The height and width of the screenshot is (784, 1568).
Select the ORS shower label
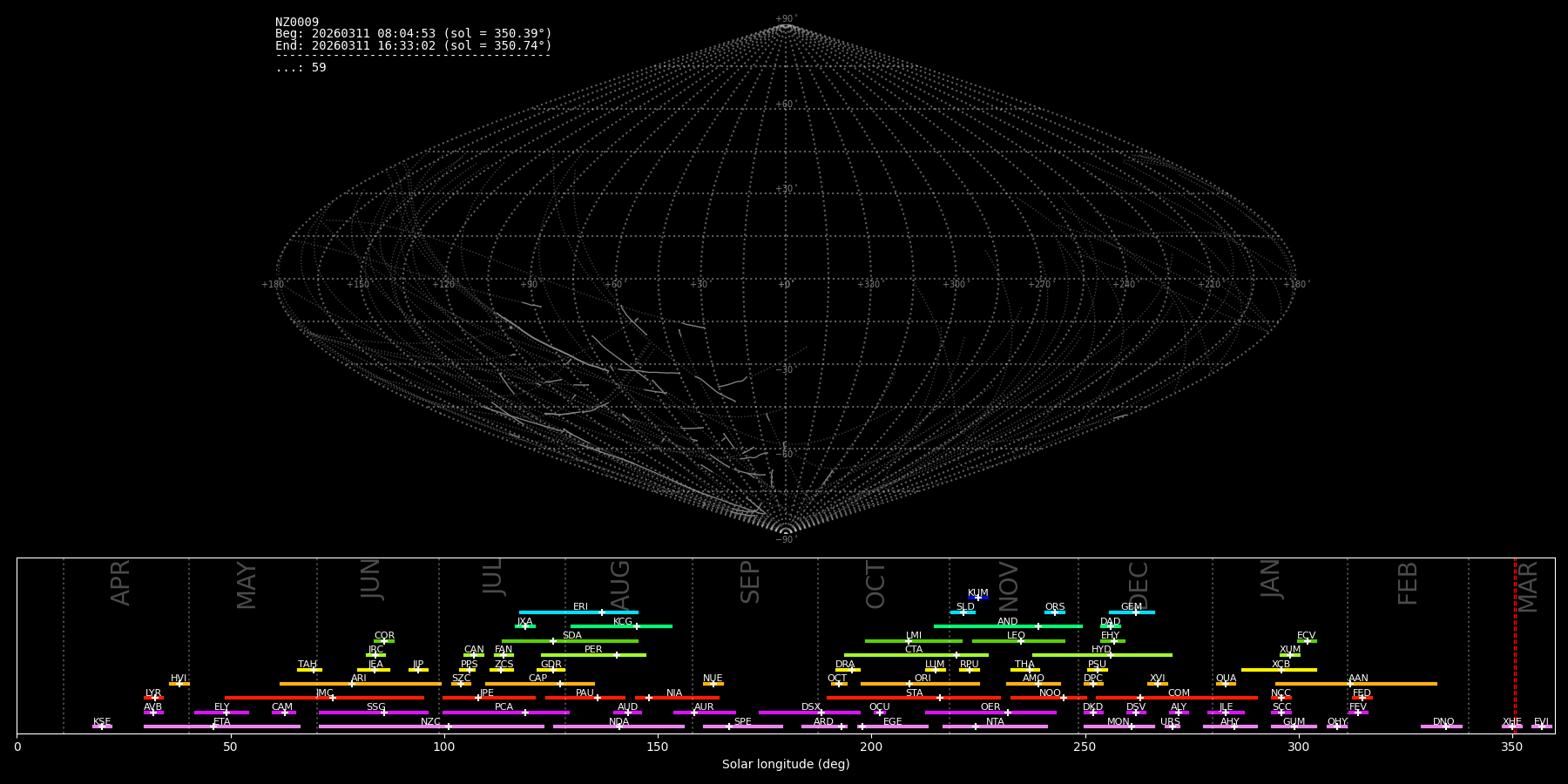(1055, 607)
